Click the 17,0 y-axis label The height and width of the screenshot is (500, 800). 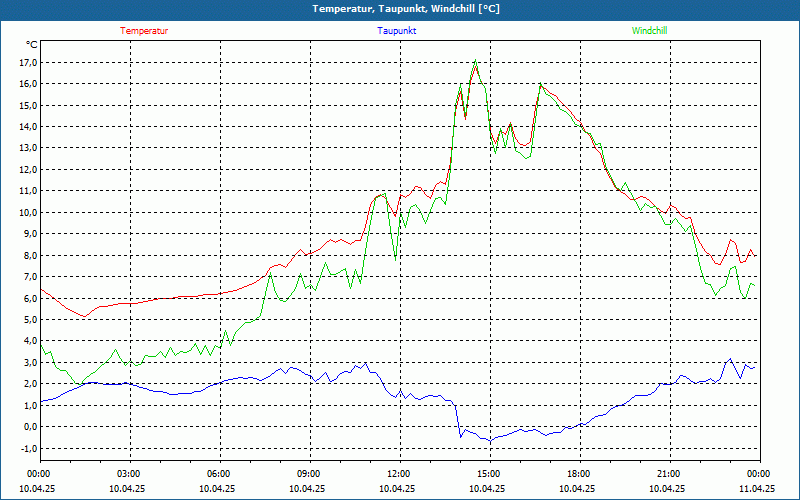click(x=28, y=63)
